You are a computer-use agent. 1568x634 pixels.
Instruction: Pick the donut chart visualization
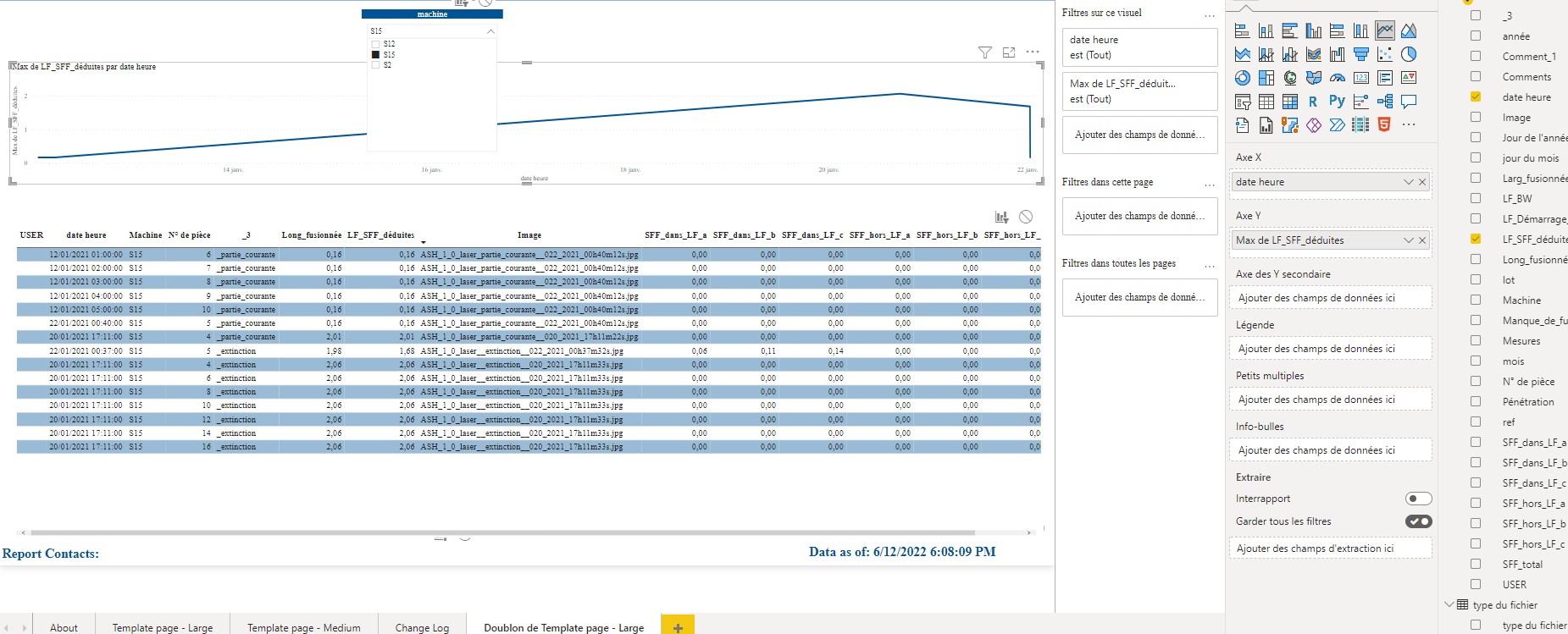1243,78
